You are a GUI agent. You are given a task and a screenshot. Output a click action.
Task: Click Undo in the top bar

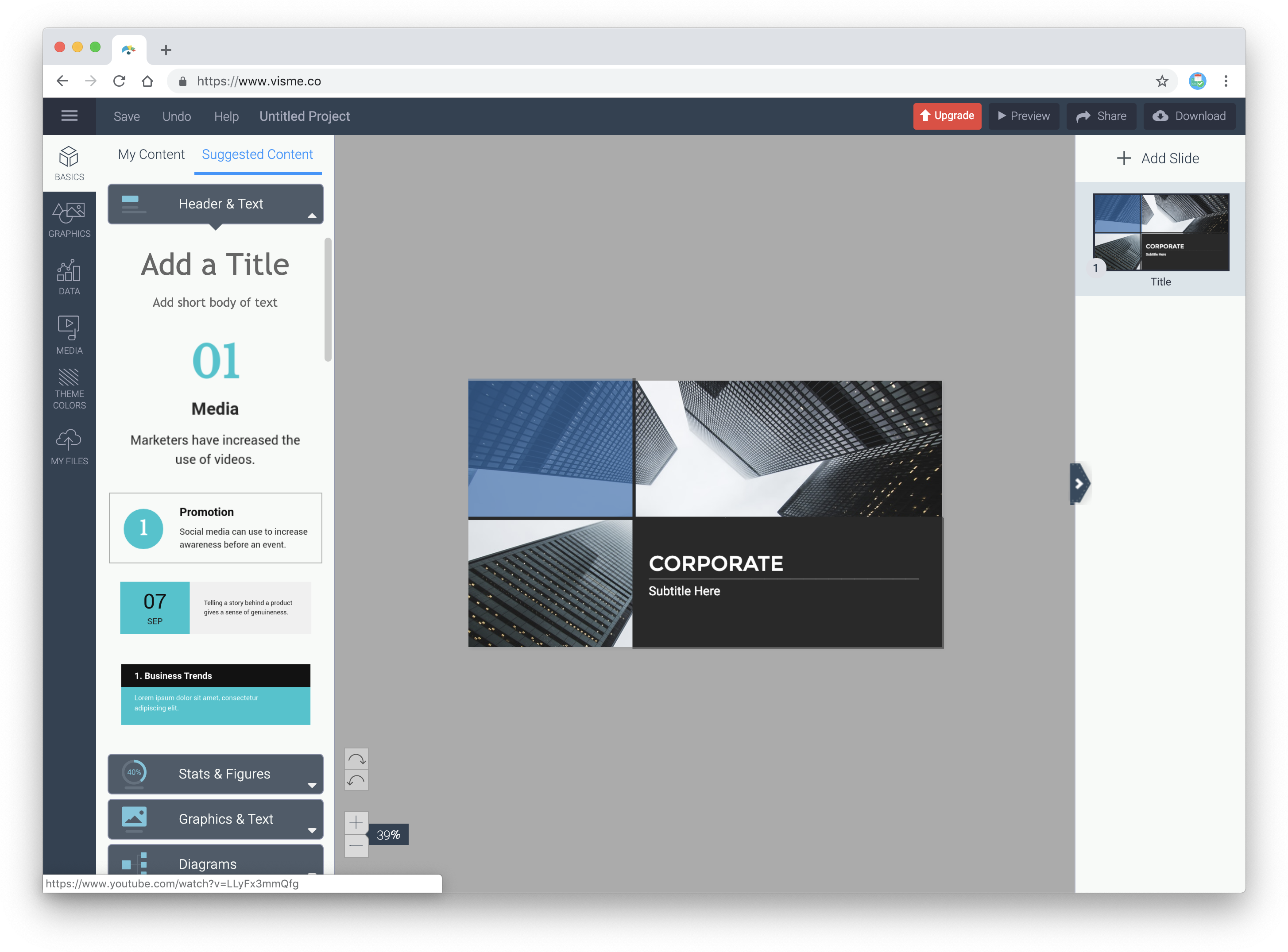(176, 116)
